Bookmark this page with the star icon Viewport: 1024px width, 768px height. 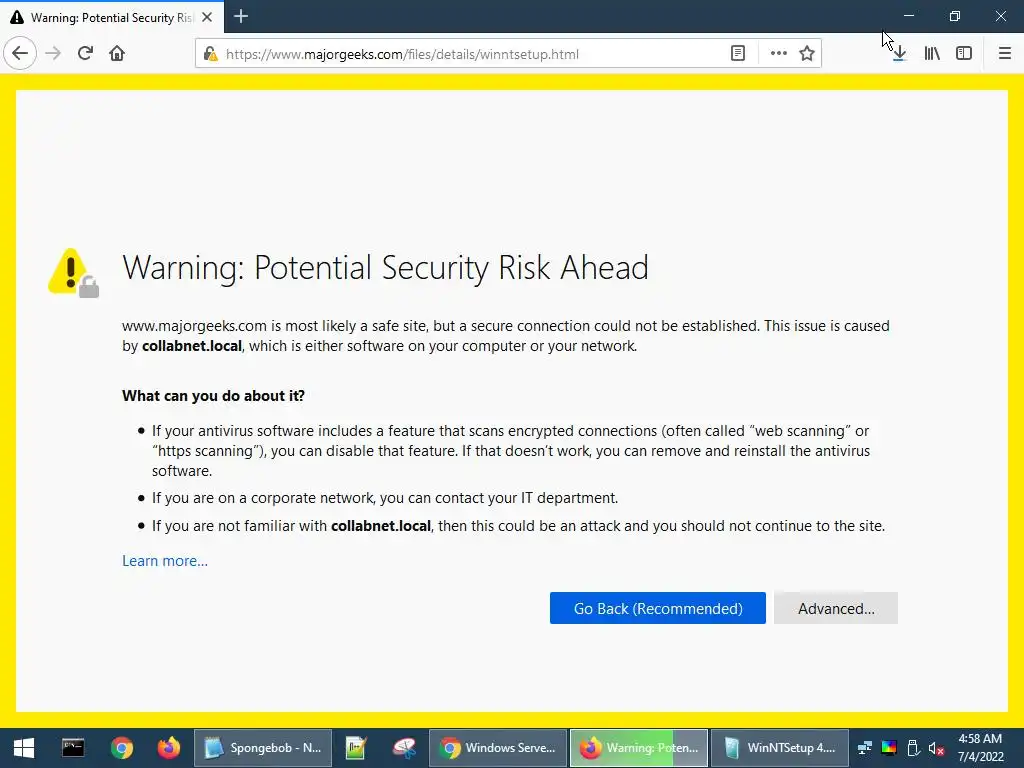pos(807,54)
